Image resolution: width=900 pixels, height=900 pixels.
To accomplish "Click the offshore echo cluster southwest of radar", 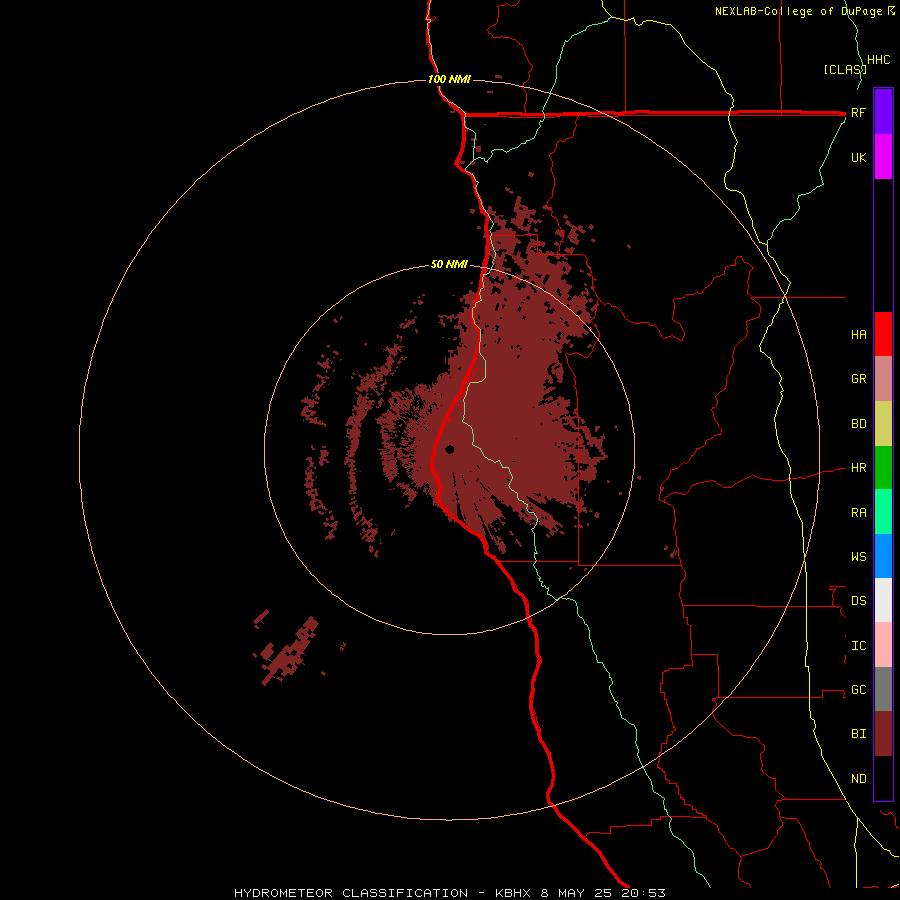I will tap(287, 649).
